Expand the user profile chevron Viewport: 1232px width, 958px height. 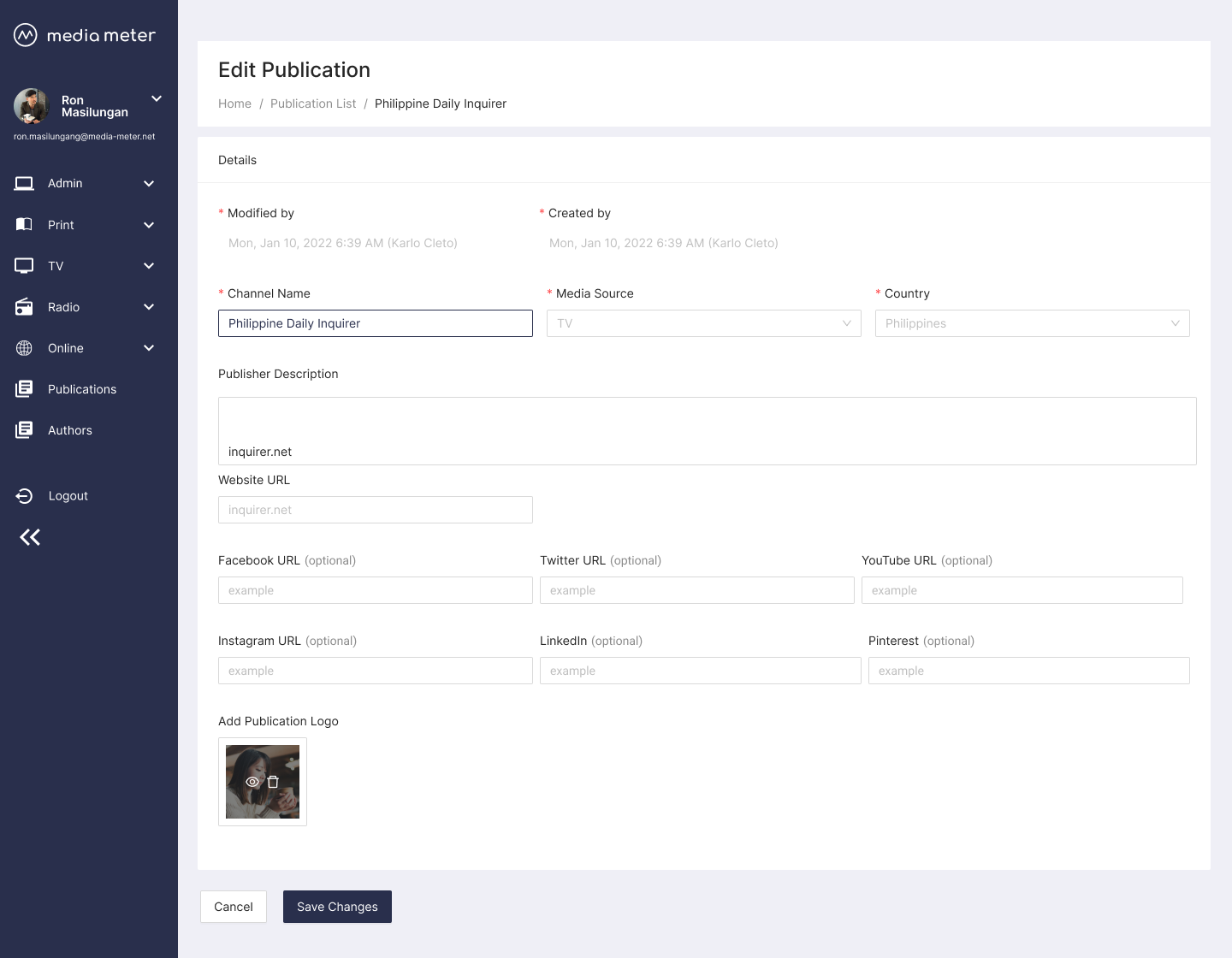[157, 98]
